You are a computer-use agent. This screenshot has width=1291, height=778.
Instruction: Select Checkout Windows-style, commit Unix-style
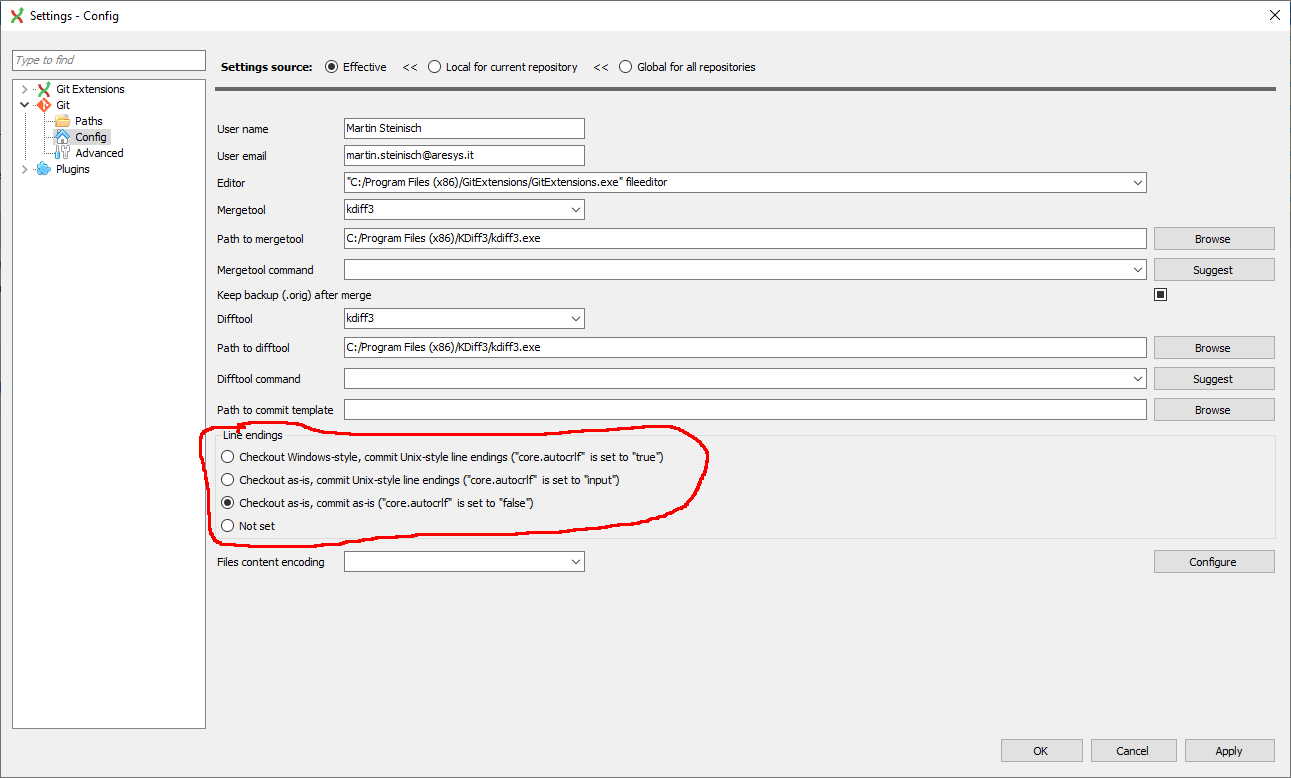228,456
